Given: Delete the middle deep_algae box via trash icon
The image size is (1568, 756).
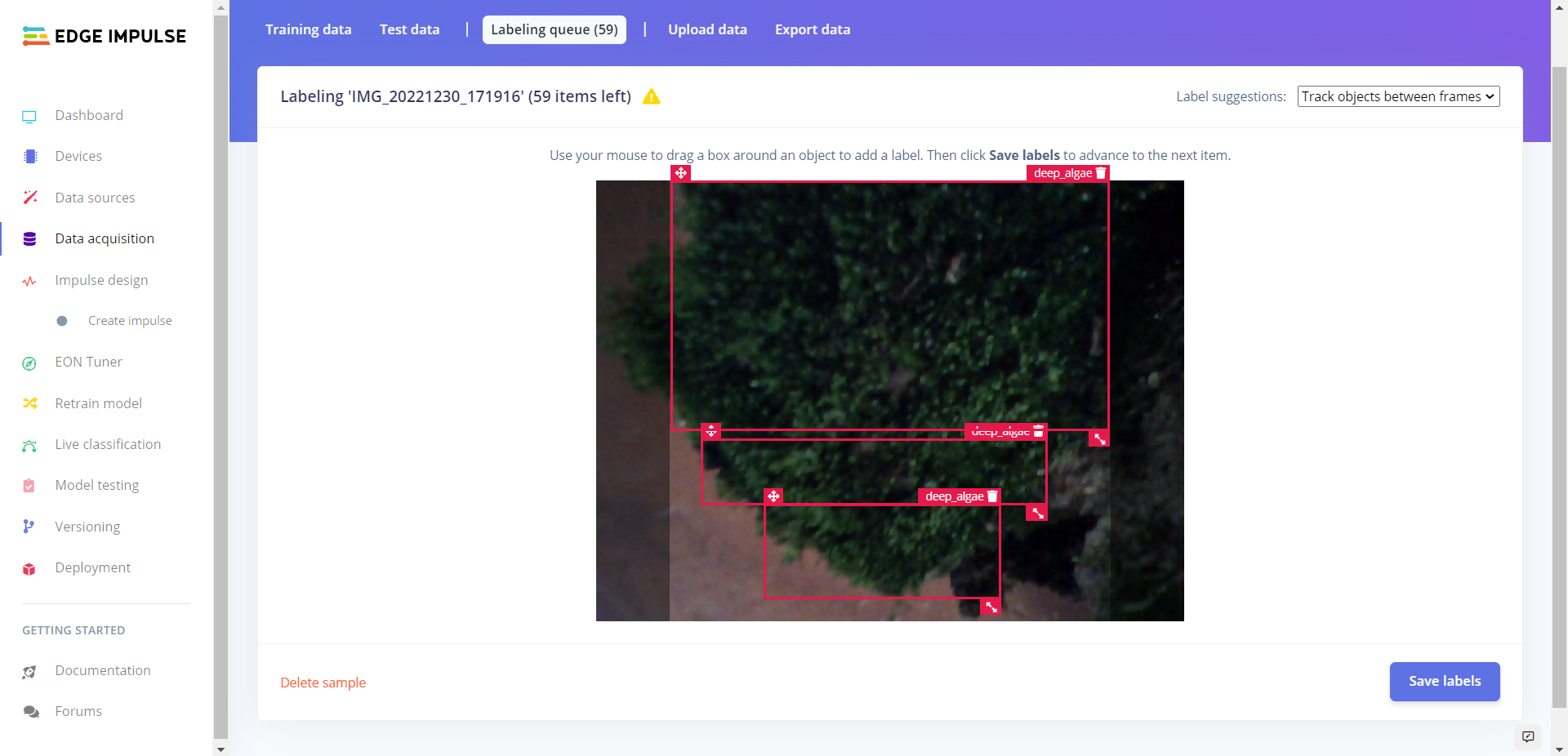Looking at the screenshot, I should [1038, 431].
